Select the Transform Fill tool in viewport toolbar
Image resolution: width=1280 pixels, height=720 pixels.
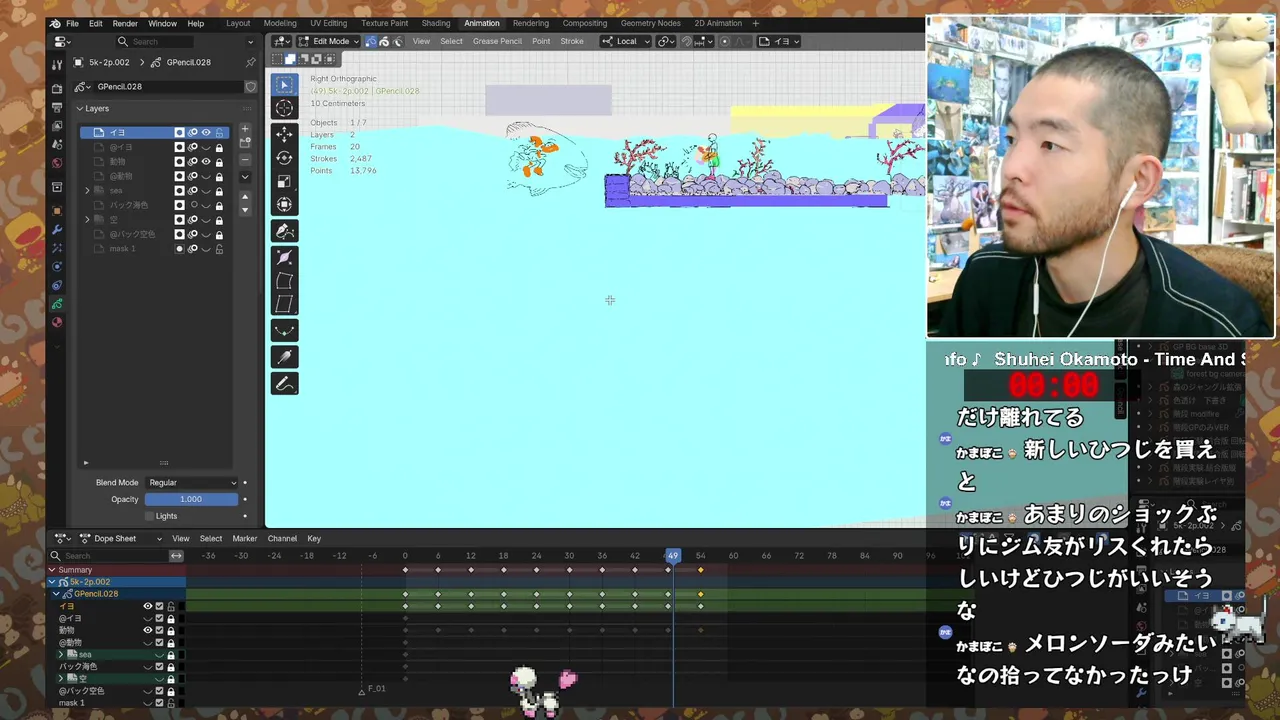(x=284, y=331)
